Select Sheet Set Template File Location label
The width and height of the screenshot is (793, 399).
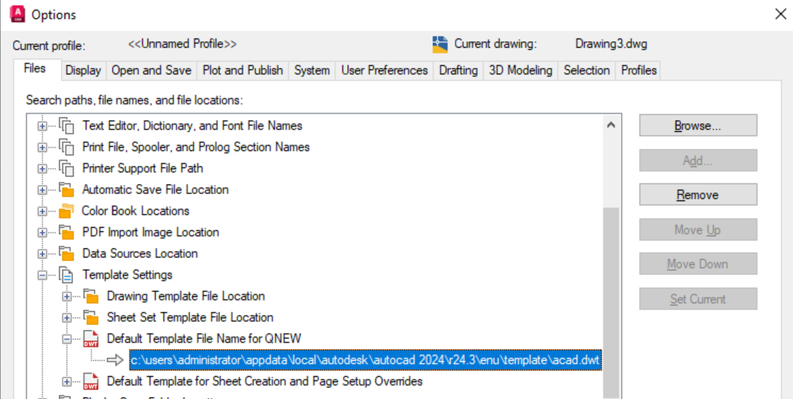pyautogui.click(x=190, y=317)
